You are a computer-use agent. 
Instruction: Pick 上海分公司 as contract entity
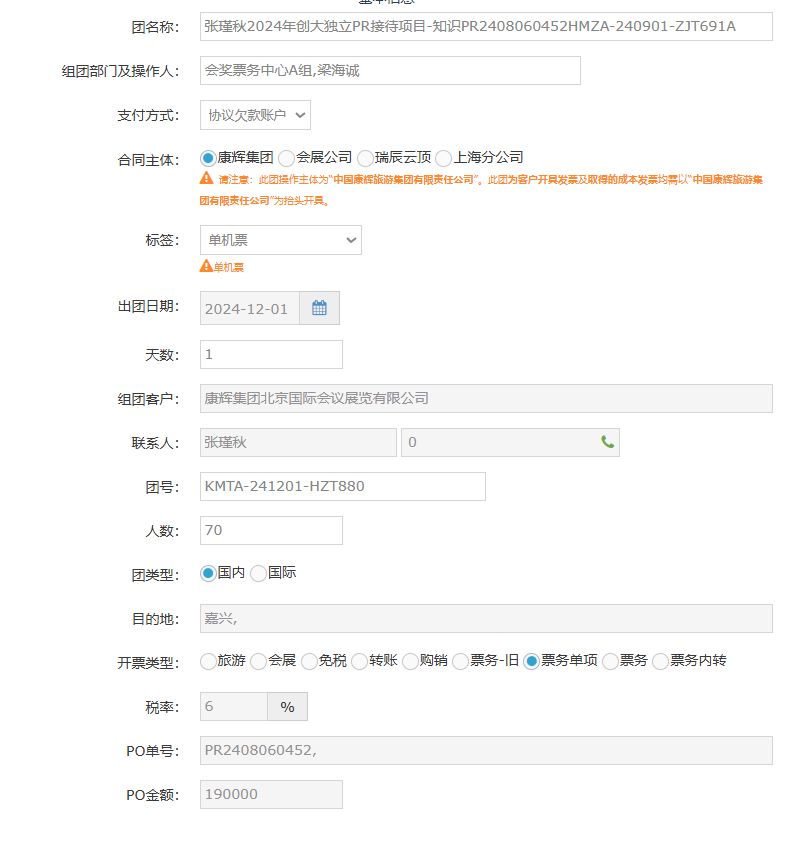pos(444,158)
